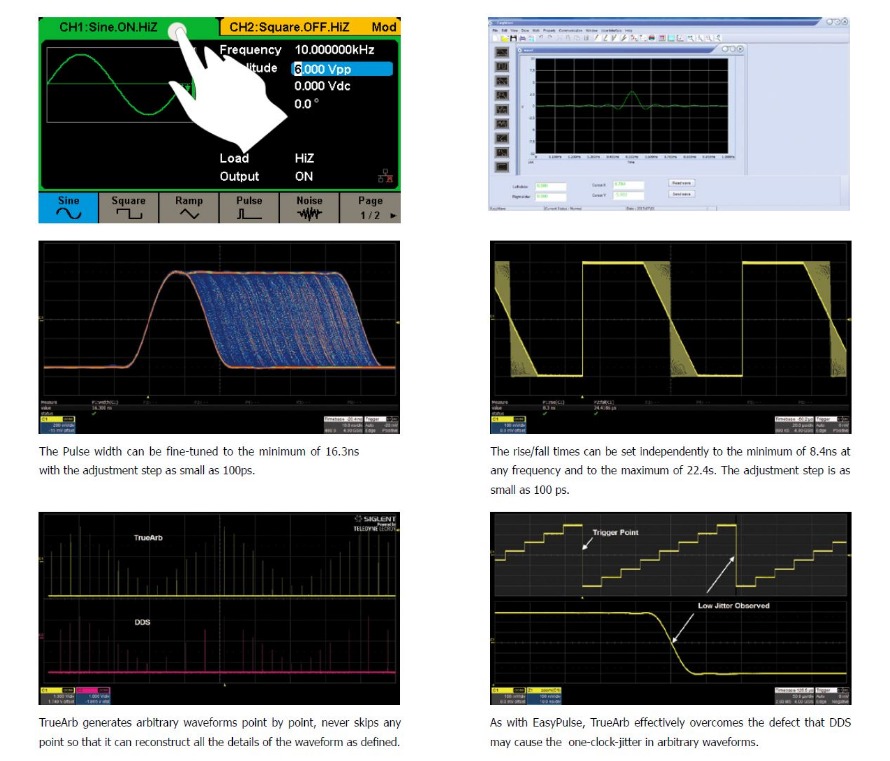Click the Frequency parameter label

coord(250,50)
